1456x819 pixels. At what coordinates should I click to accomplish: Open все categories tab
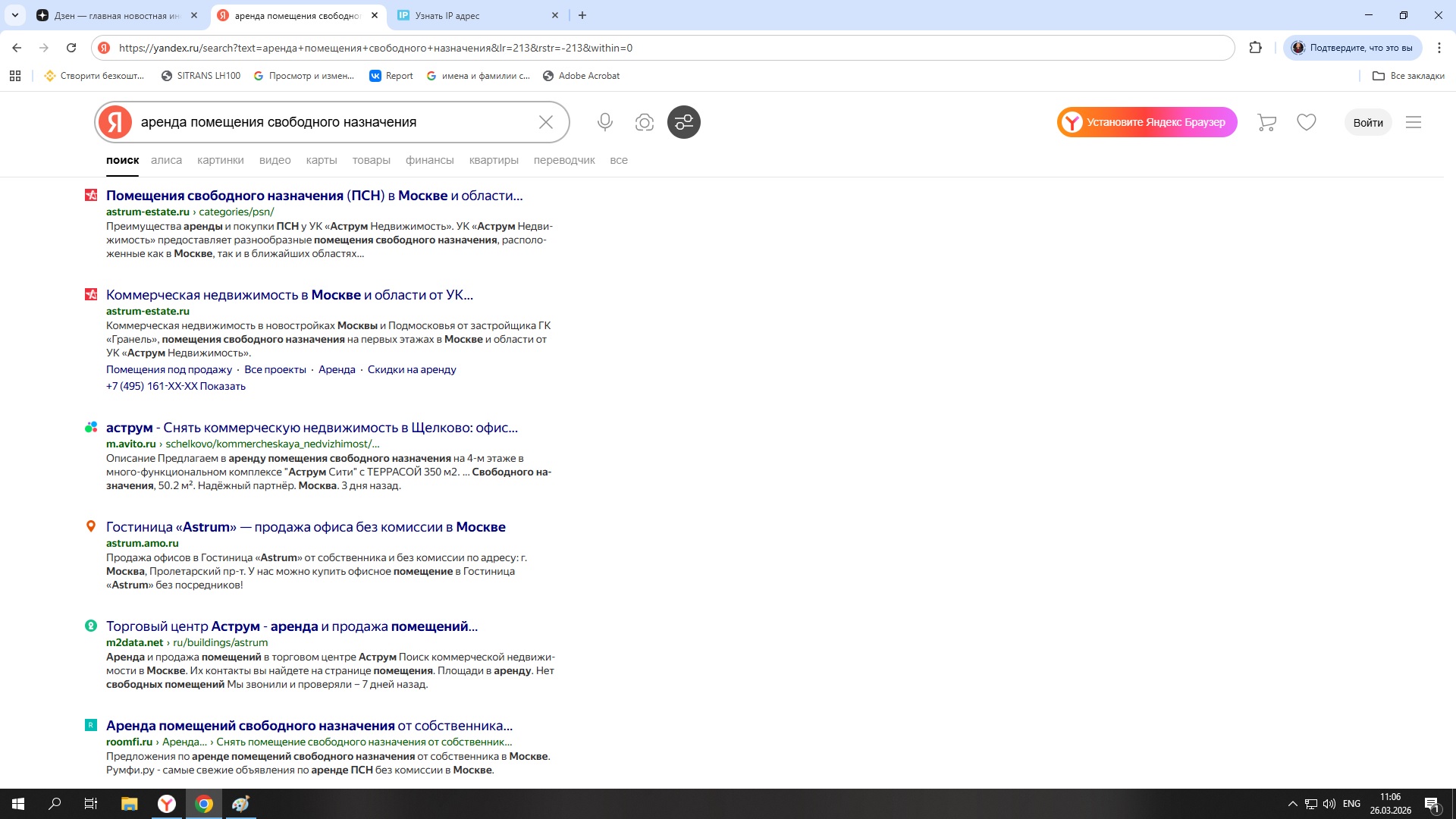tap(618, 160)
